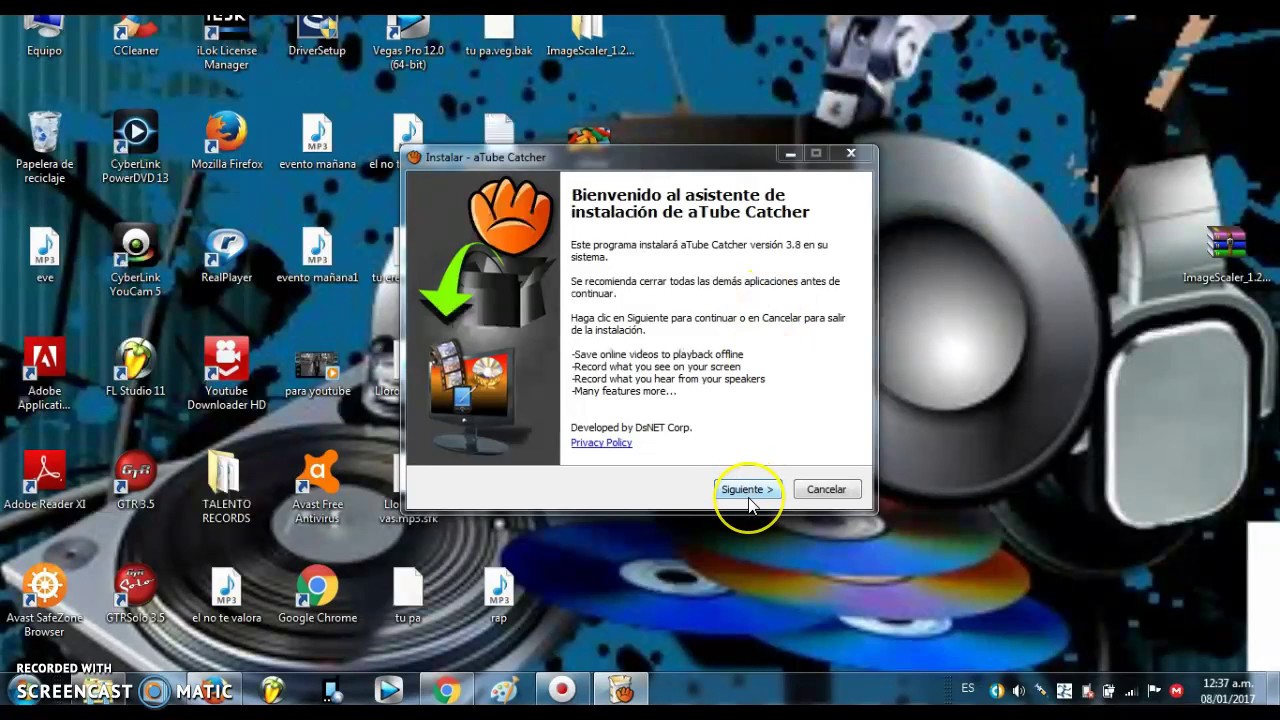Select CyberLink PowerDVD 13 desktop icon
Screen dimensions: 1280x720
click(x=135, y=148)
